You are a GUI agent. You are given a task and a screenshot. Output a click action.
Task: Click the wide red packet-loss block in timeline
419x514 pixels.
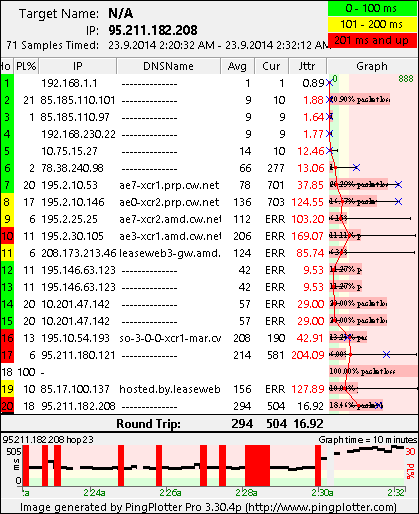tap(257, 465)
